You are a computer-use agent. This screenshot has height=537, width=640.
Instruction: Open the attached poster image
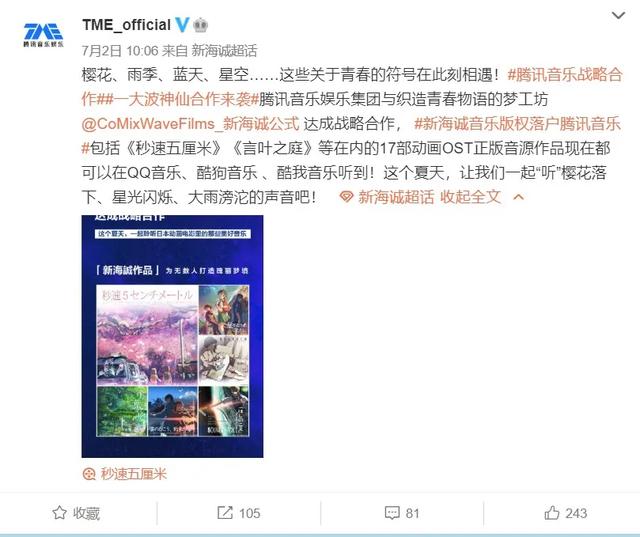pos(172,336)
